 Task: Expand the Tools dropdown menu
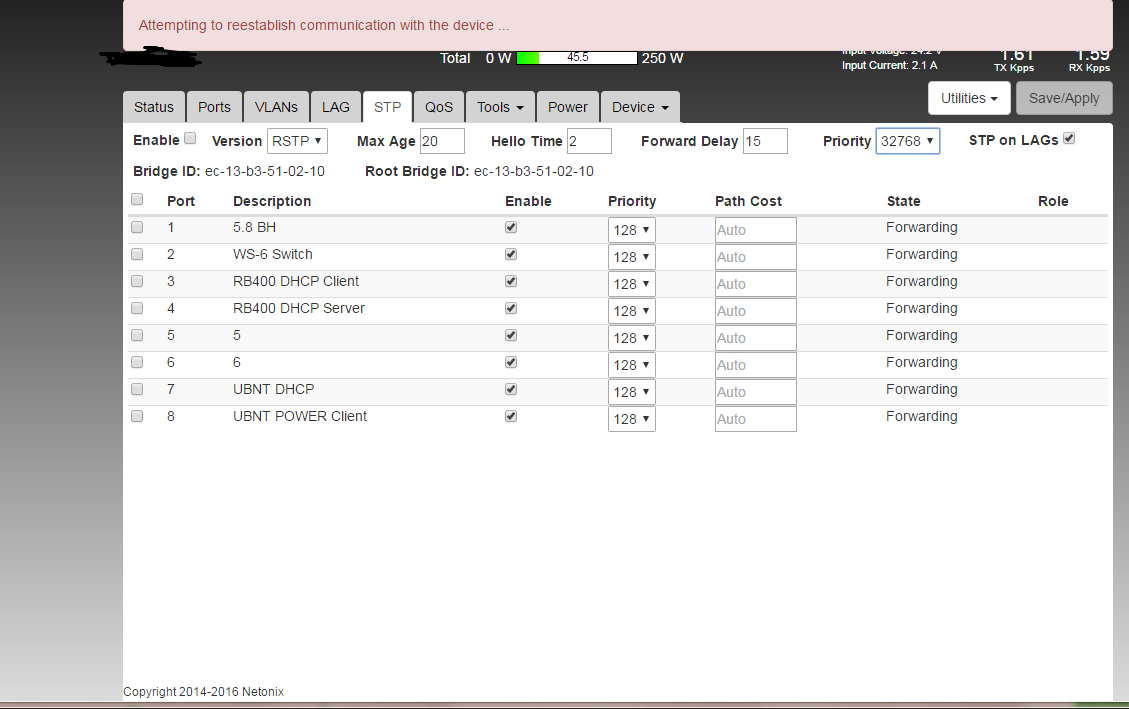(x=500, y=107)
